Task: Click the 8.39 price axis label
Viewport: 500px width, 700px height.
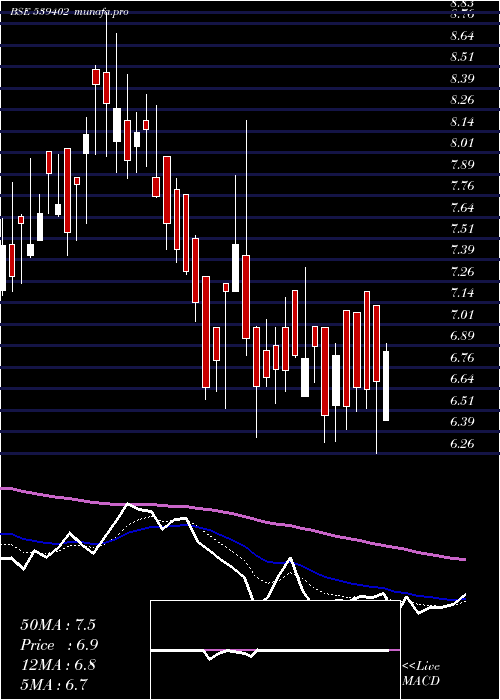Action: coord(462,79)
